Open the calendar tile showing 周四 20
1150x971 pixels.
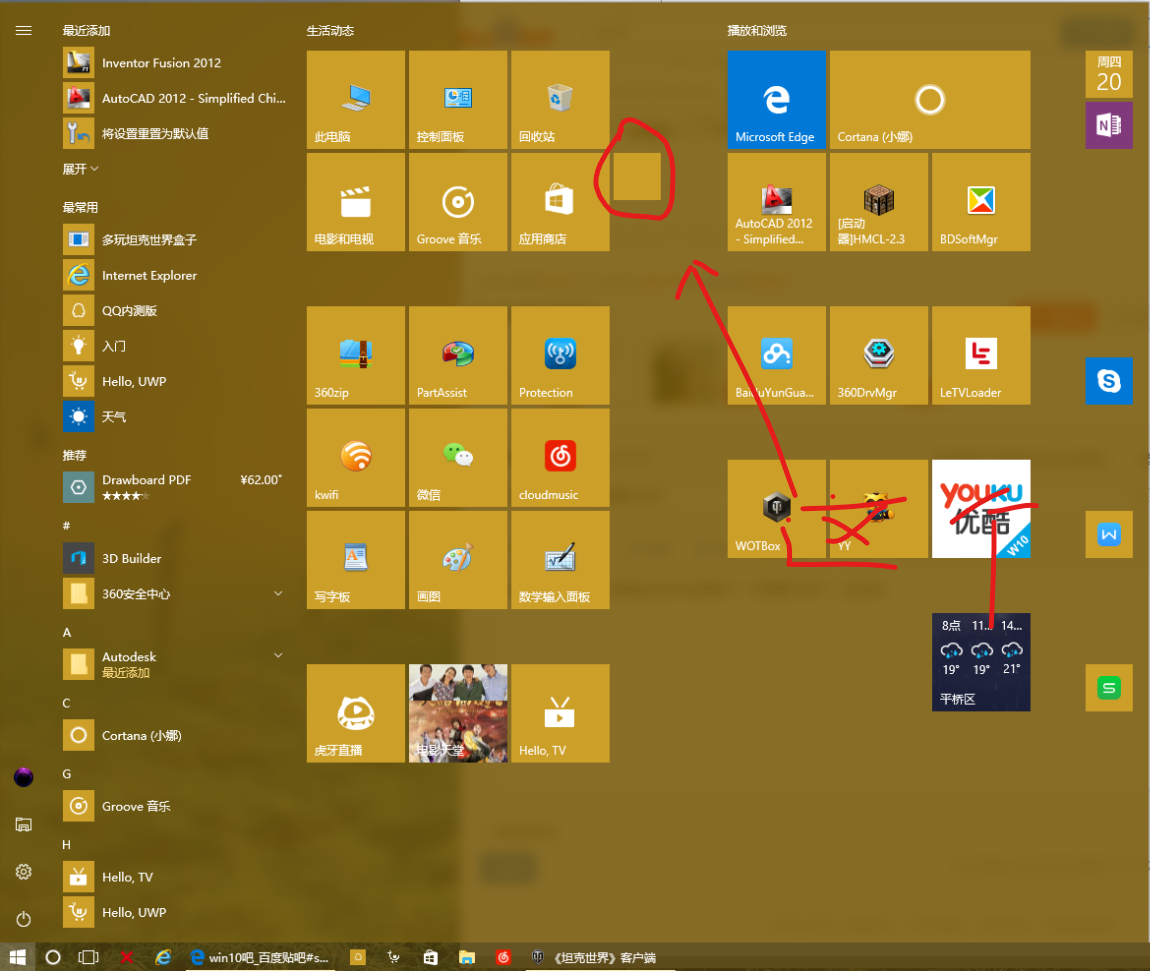(x=1109, y=74)
